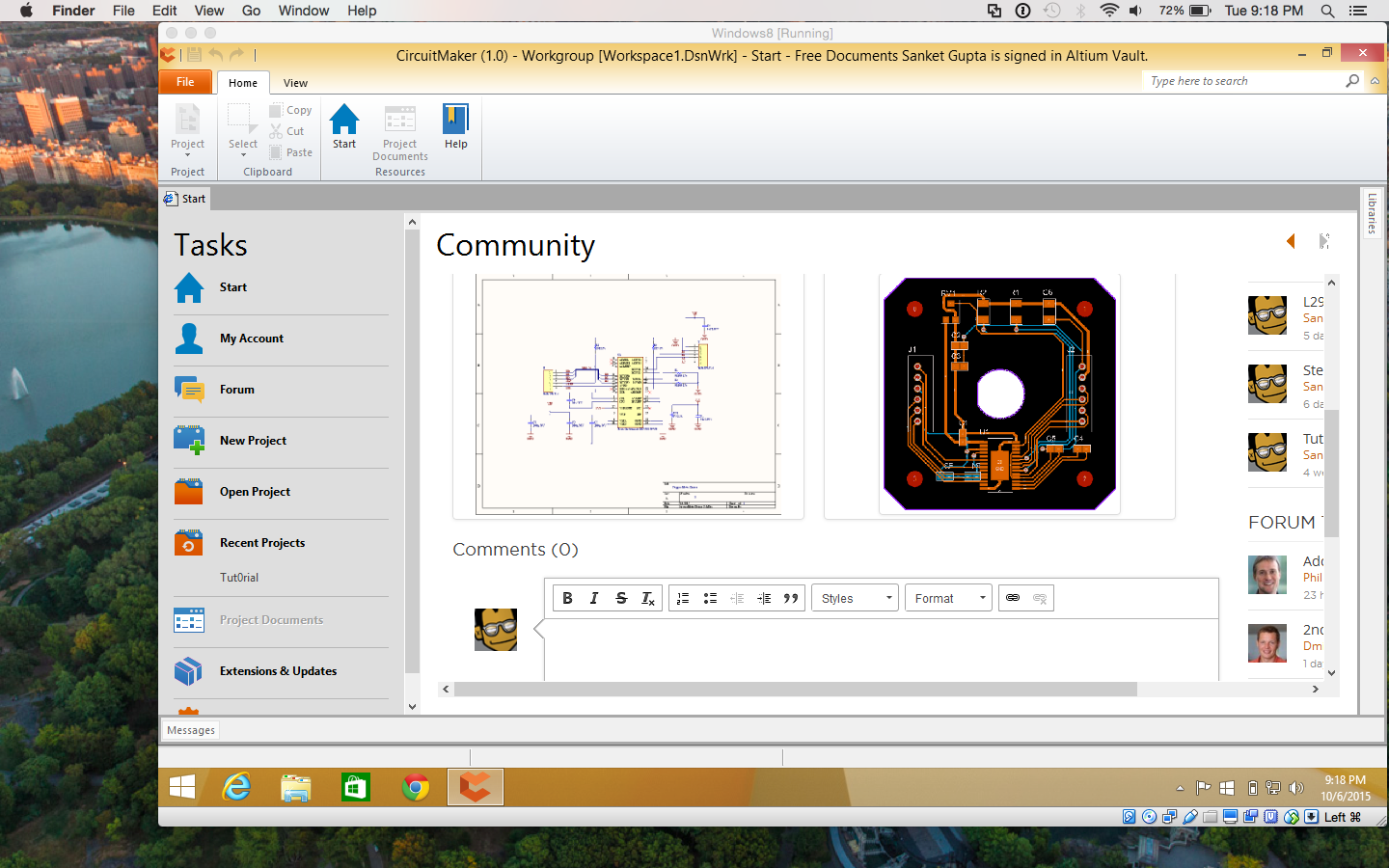Open Project Documents in Resources ribbon group
The width and height of the screenshot is (1389, 868).
[x=400, y=132]
